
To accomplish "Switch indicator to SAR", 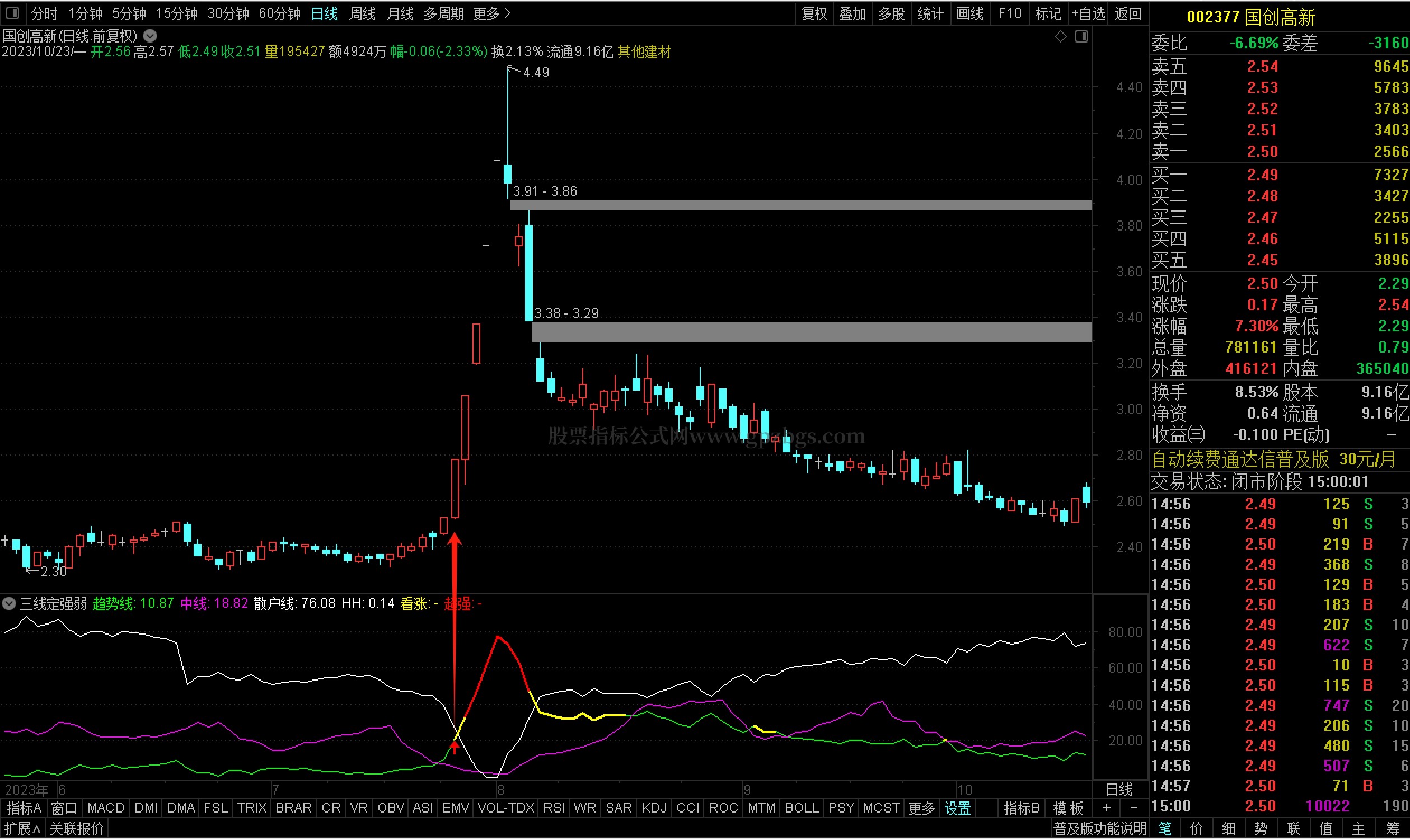I will pos(619,809).
